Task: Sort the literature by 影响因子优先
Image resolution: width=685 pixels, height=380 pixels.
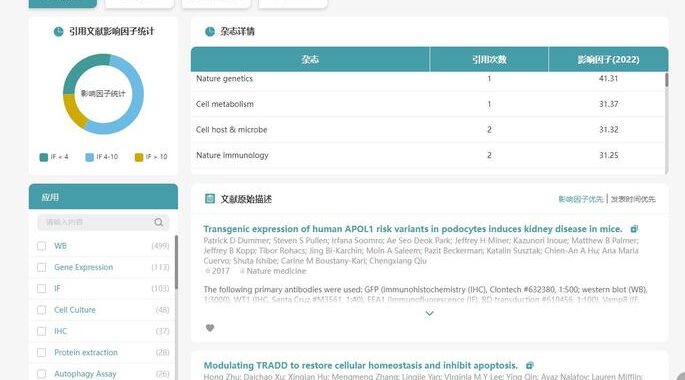Action: coord(581,199)
